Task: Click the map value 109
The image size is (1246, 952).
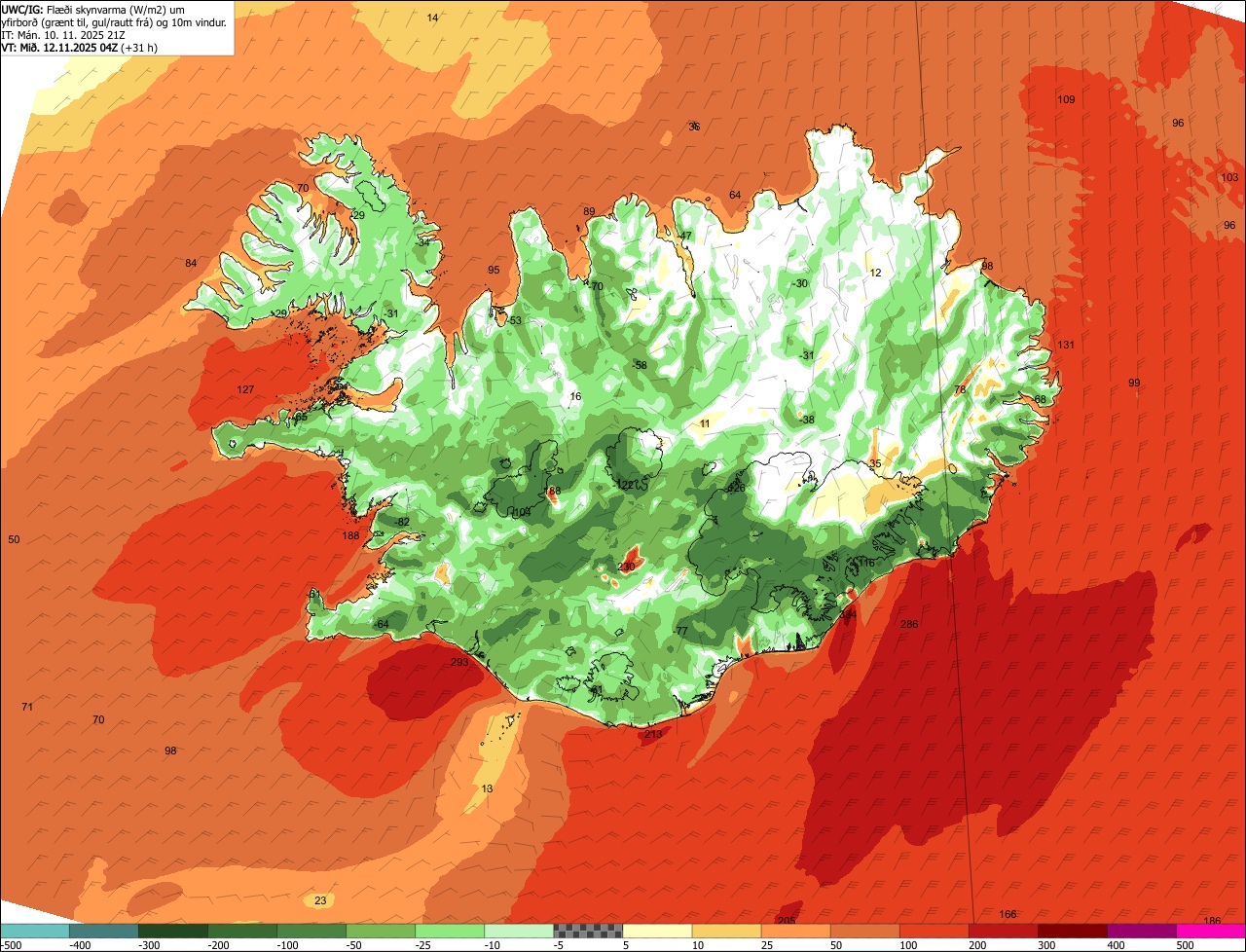Action: 1066,100
